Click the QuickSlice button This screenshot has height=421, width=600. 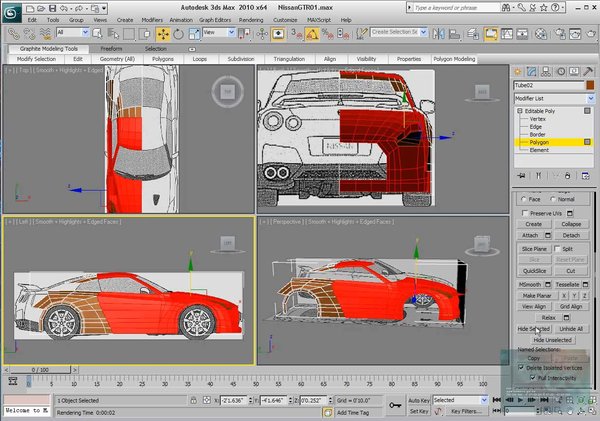coord(534,271)
